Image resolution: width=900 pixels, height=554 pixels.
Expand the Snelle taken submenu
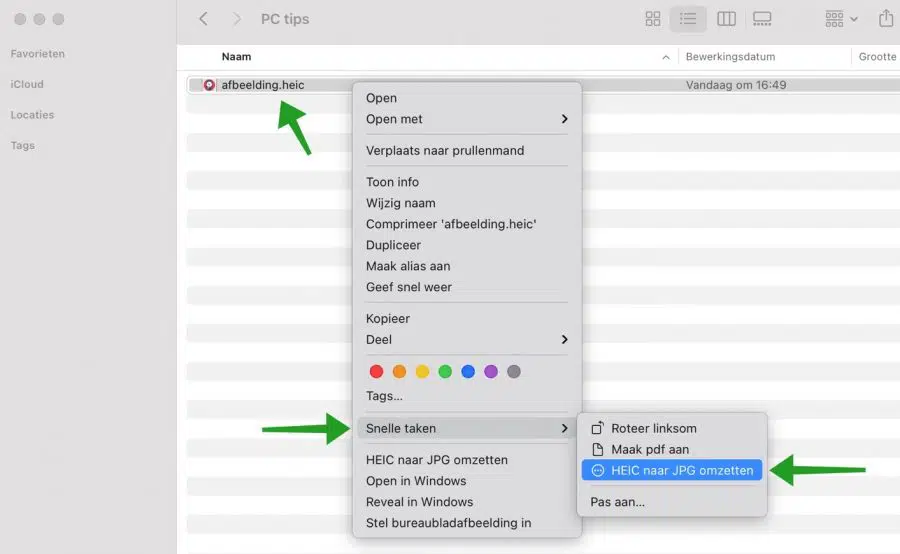[x=467, y=428]
